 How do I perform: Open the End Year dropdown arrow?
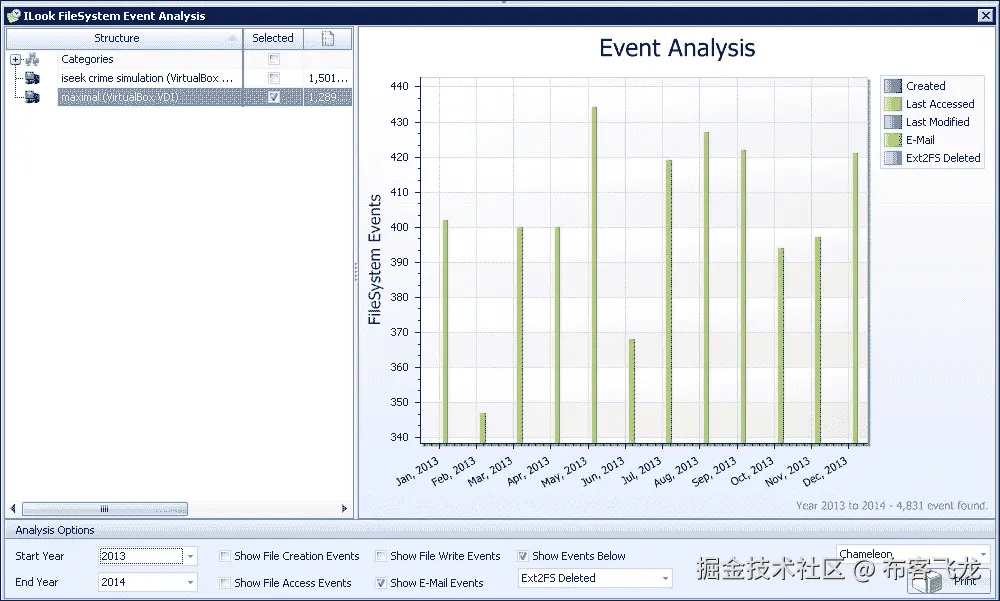[190, 582]
